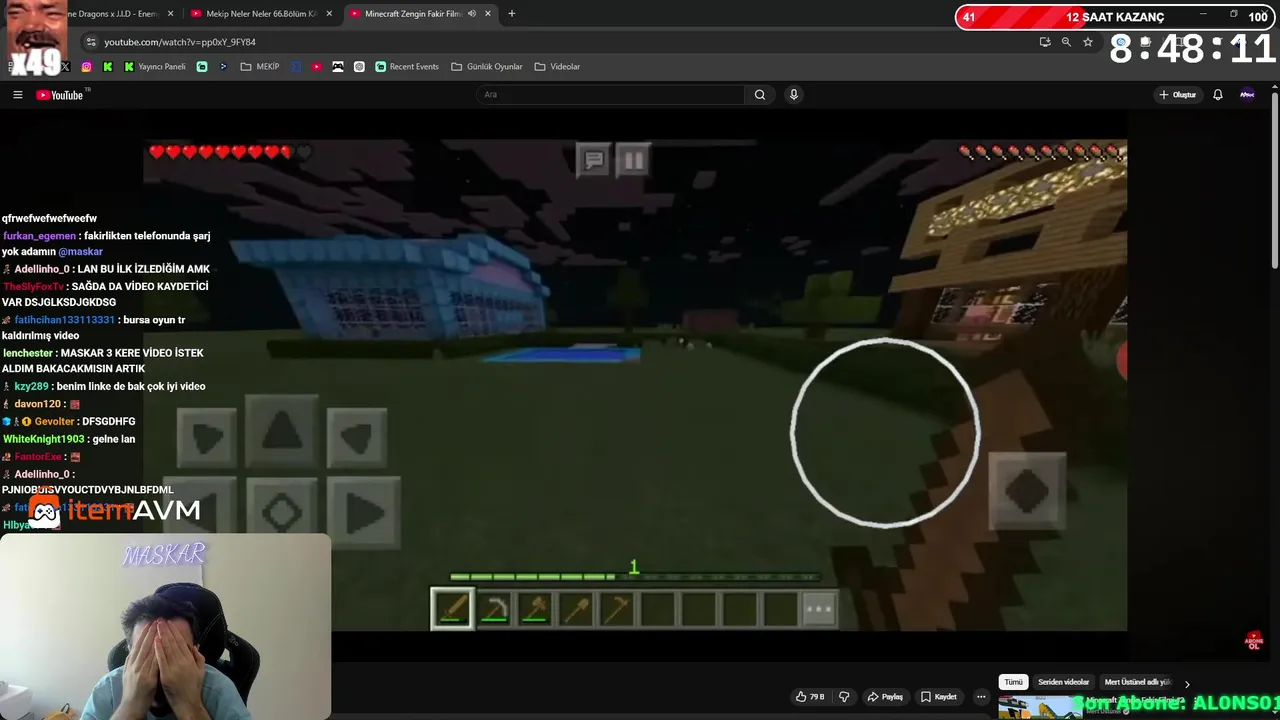Open the YouTube account avatar menu
Viewport: 1280px width, 720px height.
click(1247, 95)
